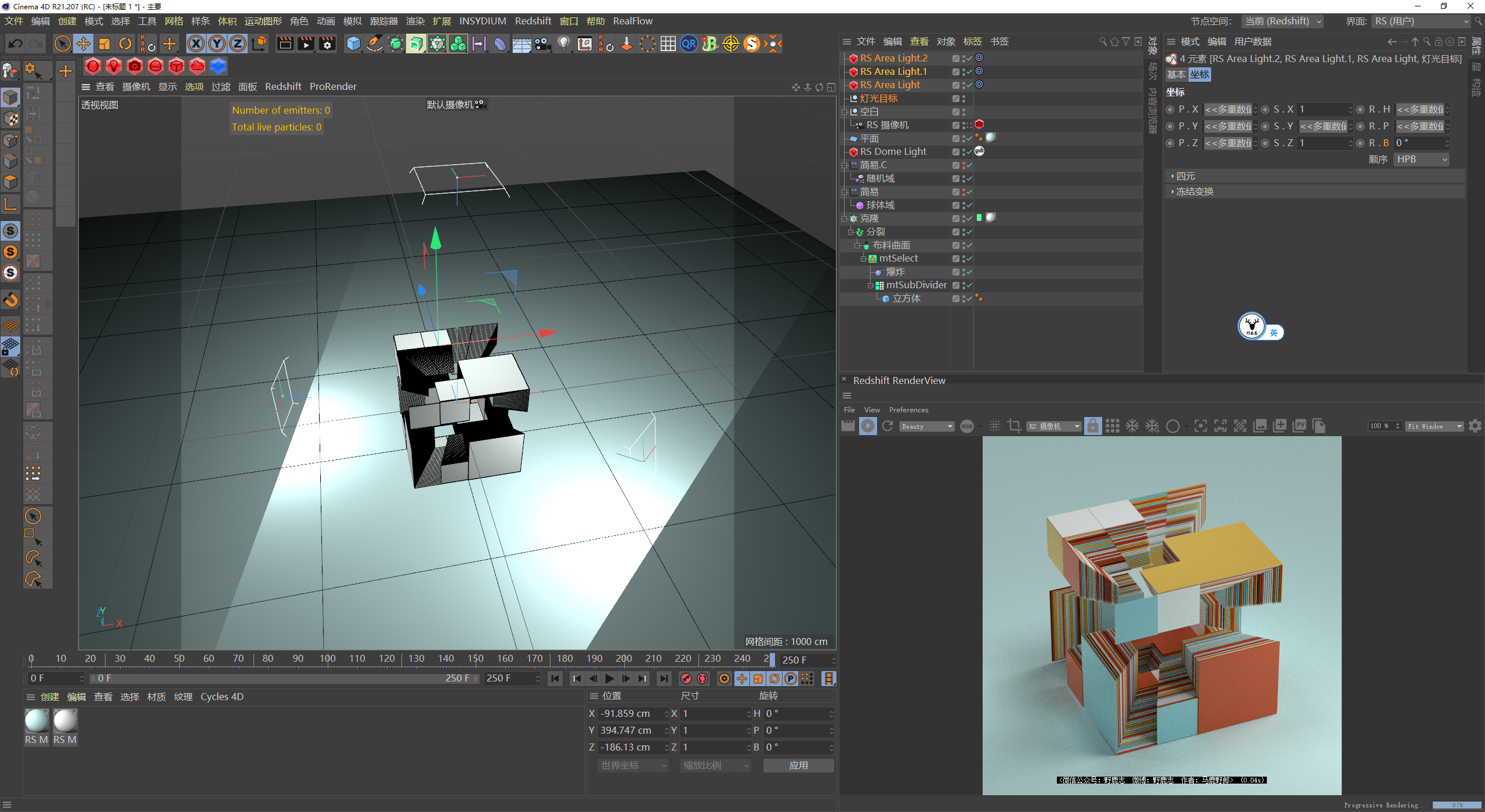Switch to the 基本 attribute tab
Viewport: 1485px width, 812px height.
click(x=1176, y=75)
